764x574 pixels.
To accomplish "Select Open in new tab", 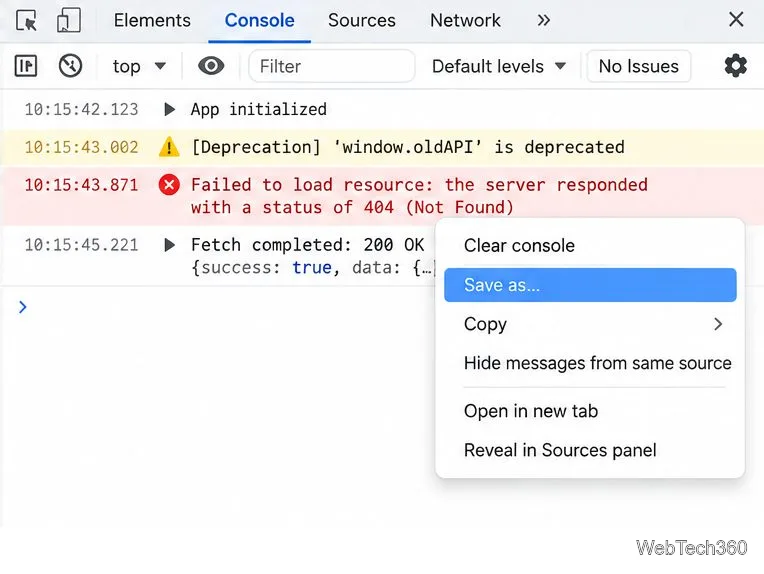I will (590, 411).
